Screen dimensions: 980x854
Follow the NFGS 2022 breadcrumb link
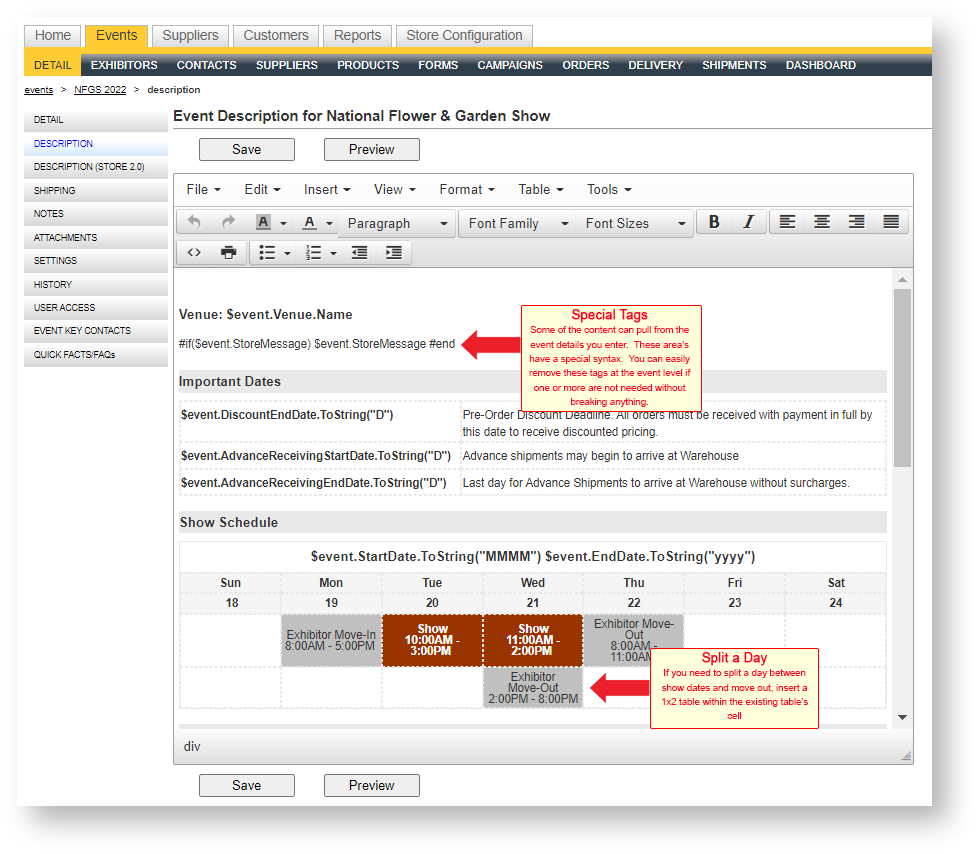click(x=100, y=90)
